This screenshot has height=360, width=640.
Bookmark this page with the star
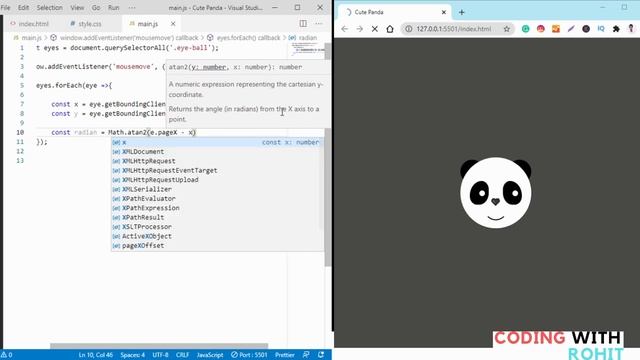[x=507, y=29]
